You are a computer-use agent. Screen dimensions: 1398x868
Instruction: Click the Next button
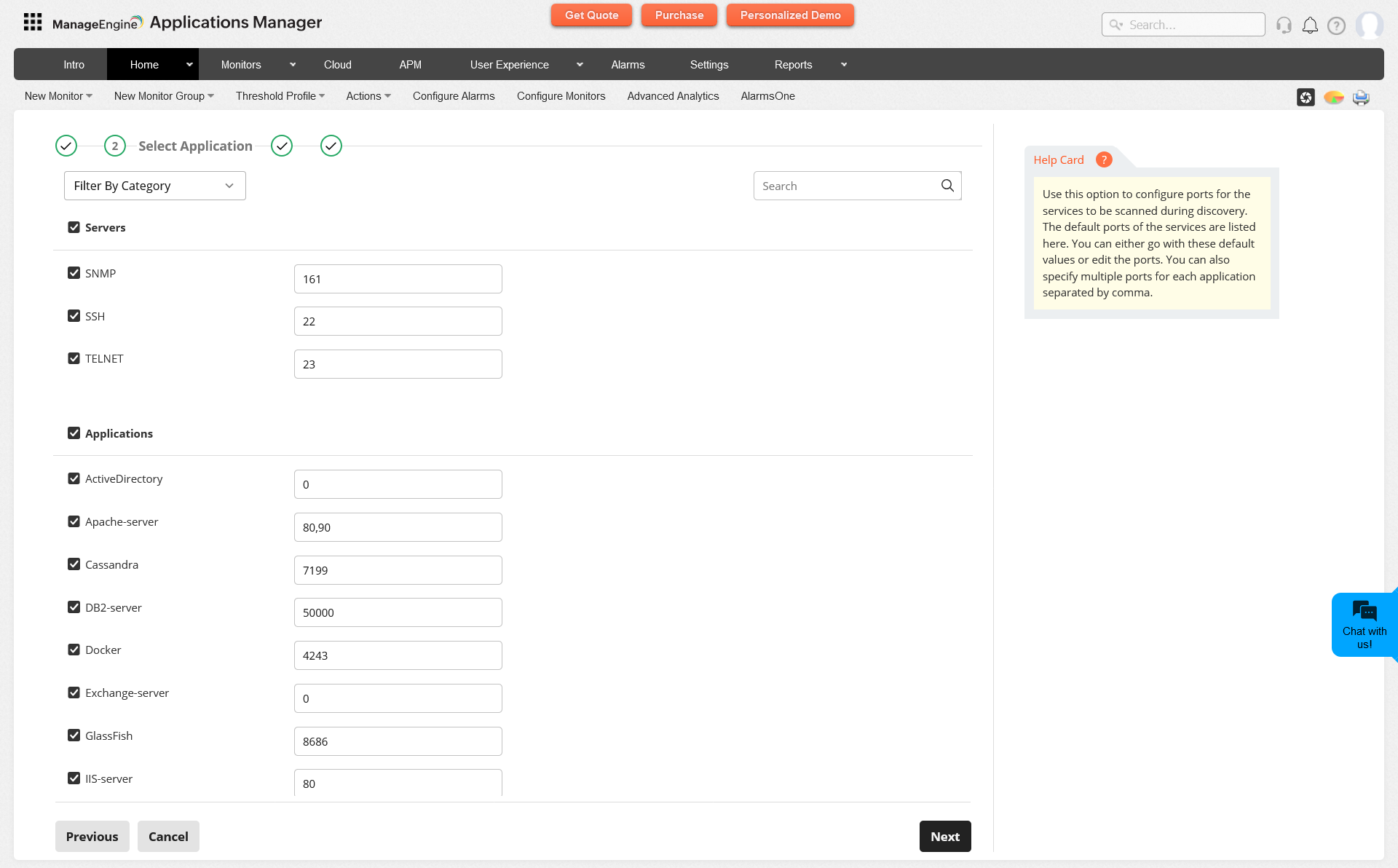click(x=944, y=837)
